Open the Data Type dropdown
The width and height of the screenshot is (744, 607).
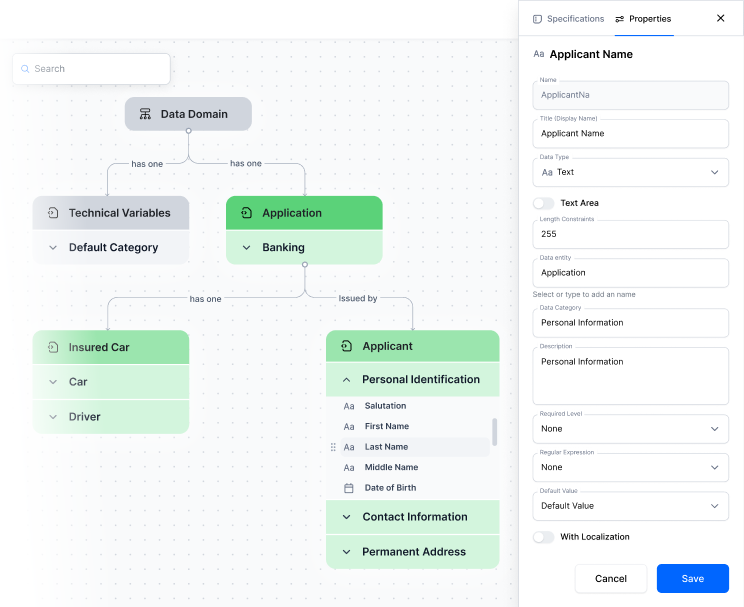pos(630,172)
